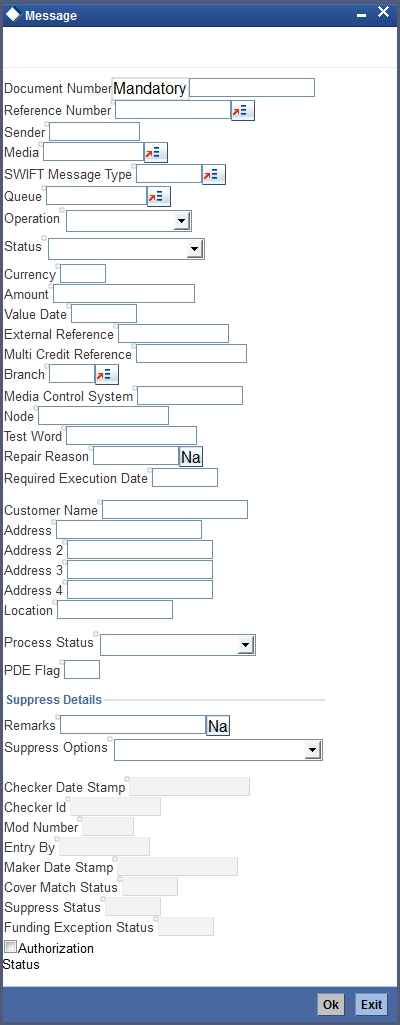Open the Reference Number lookup list icon

(x=242, y=110)
